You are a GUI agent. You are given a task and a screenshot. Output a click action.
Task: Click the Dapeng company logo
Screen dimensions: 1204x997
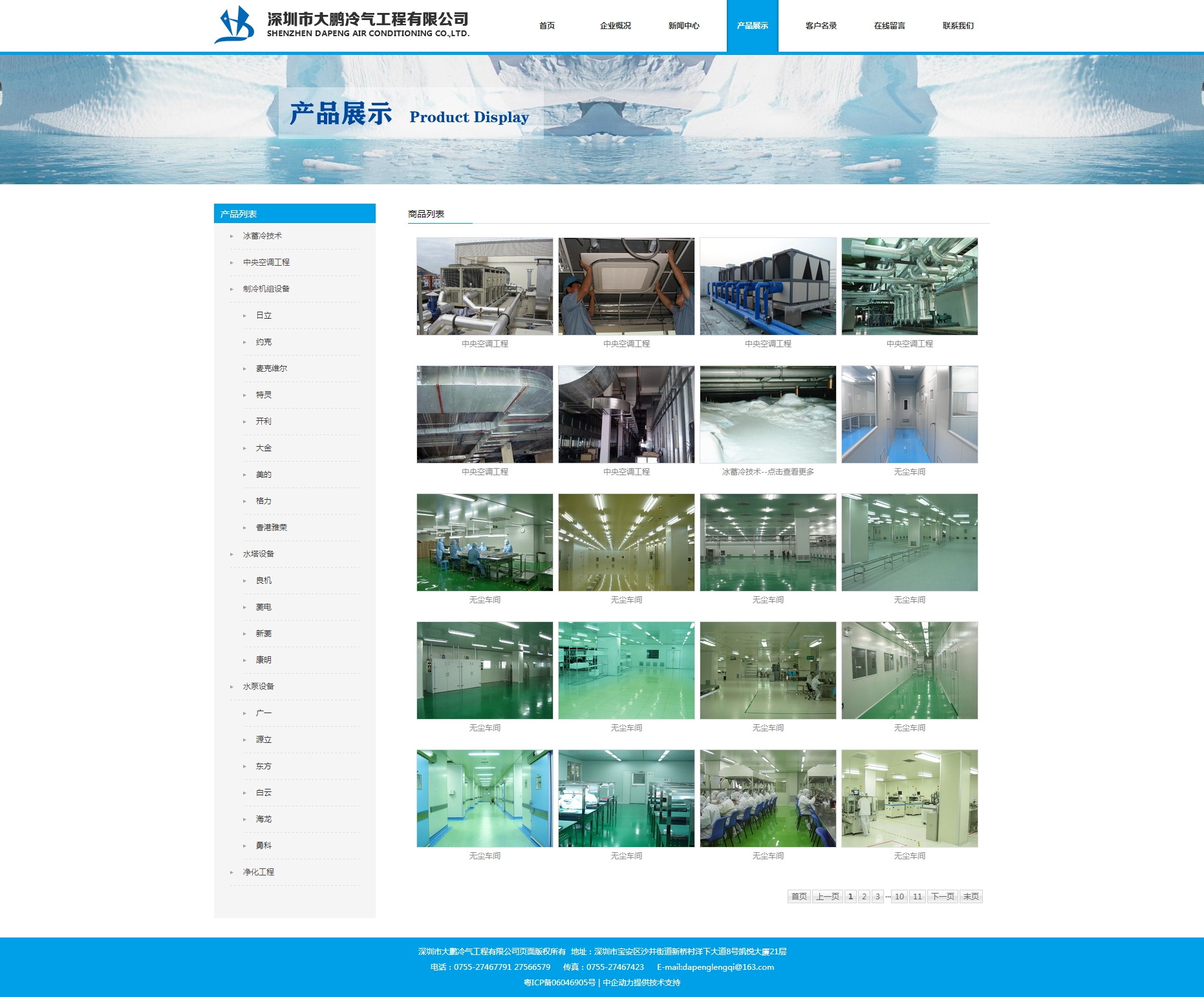(x=342, y=25)
